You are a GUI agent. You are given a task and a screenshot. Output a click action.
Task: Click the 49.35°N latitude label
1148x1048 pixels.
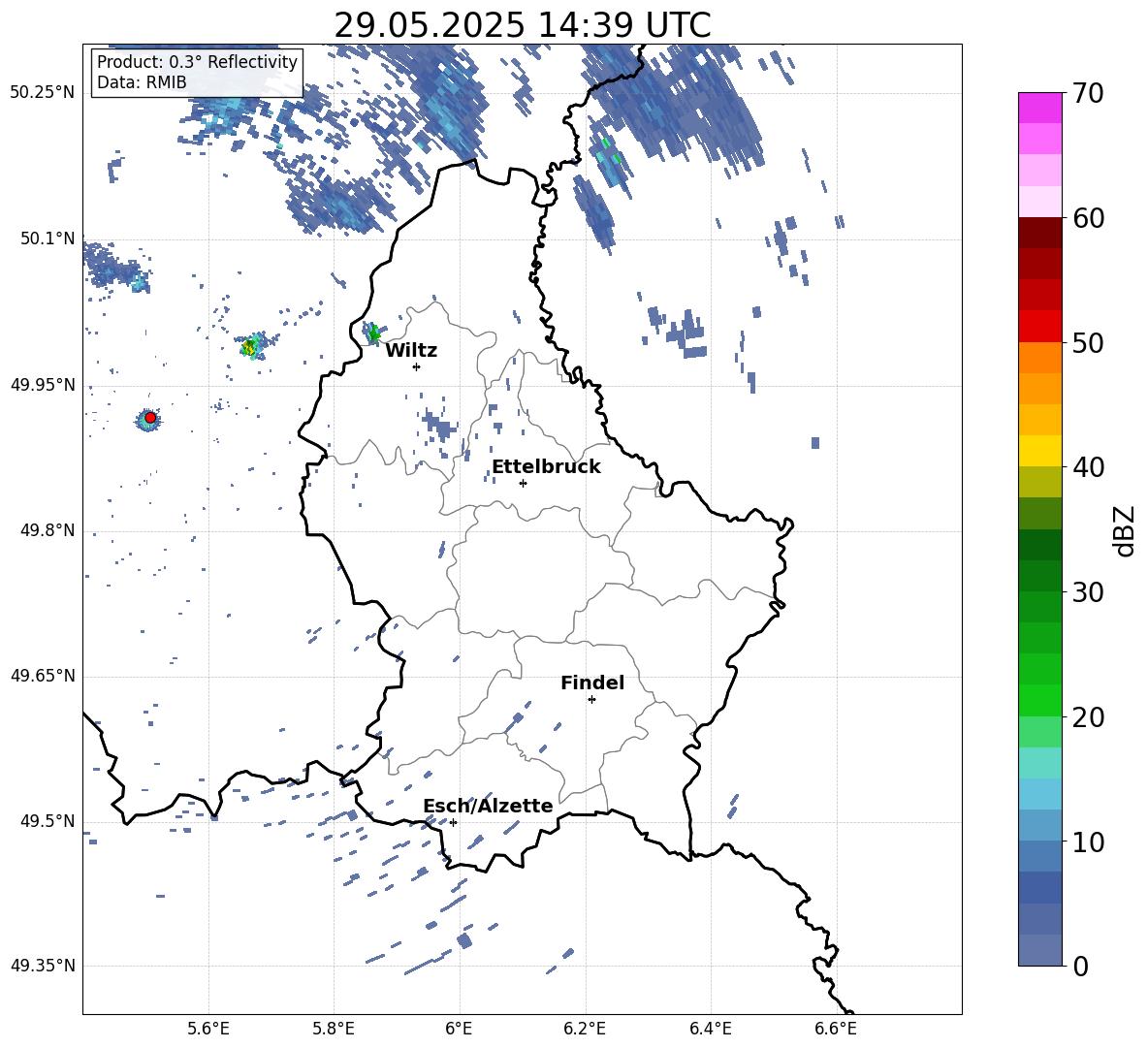[43, 966]
